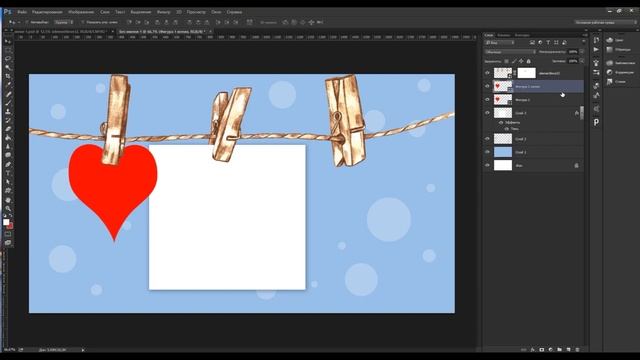
Task: Select the Eyedropper tool
Action: tap(8, 85)
